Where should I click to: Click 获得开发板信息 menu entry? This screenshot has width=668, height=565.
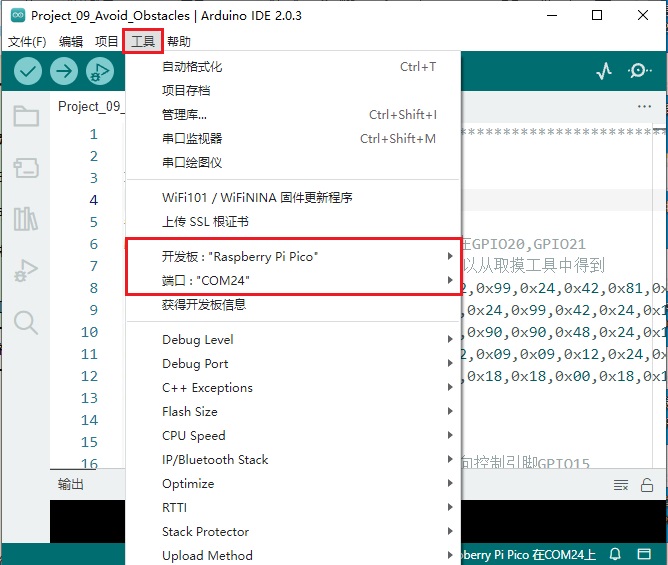pos(294,305)
